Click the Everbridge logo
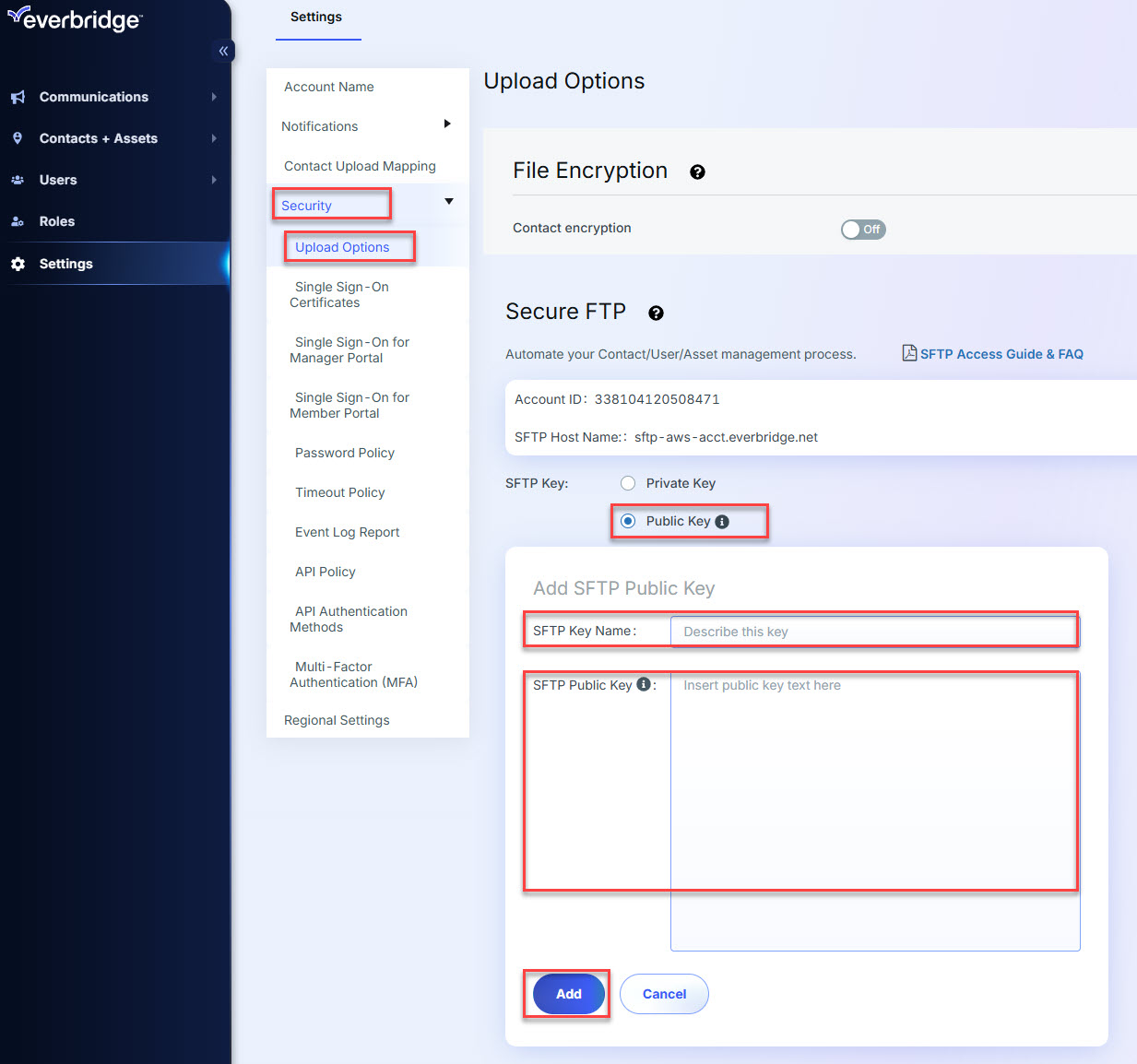The height and width of the screenshot is (1064, 1137). [75, 18]
